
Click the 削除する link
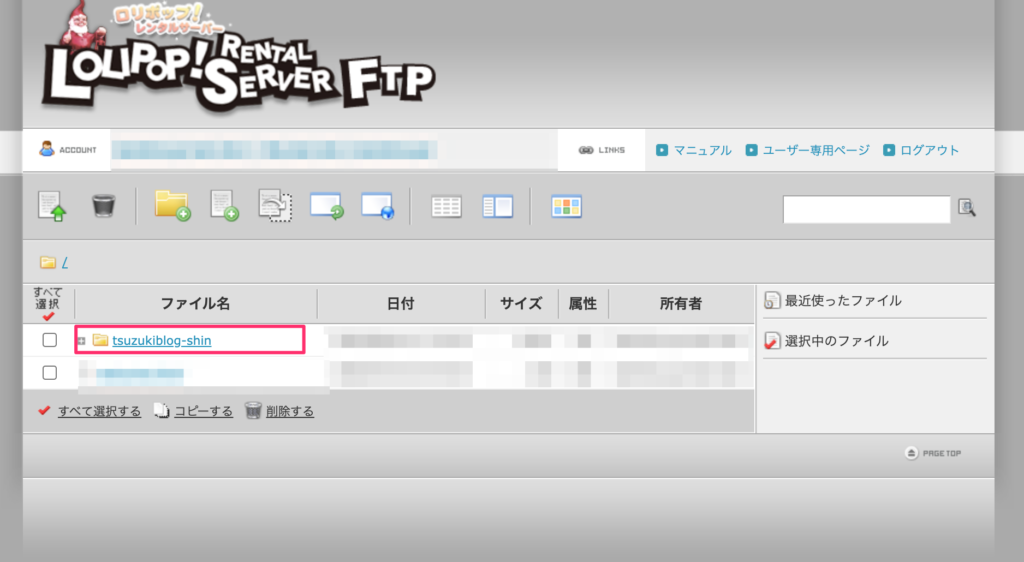point(290,411)
